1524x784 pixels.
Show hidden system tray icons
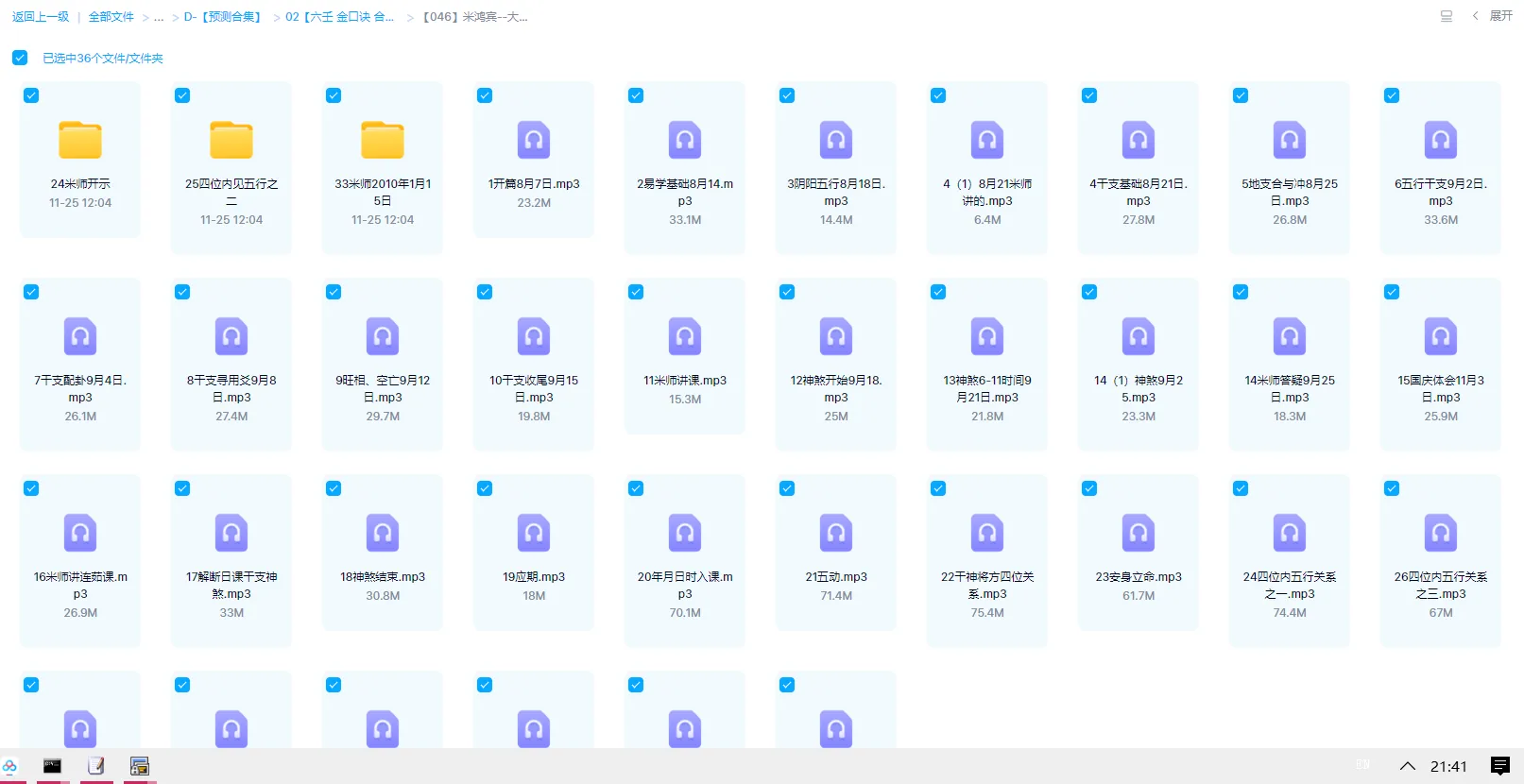[1407, 766]
